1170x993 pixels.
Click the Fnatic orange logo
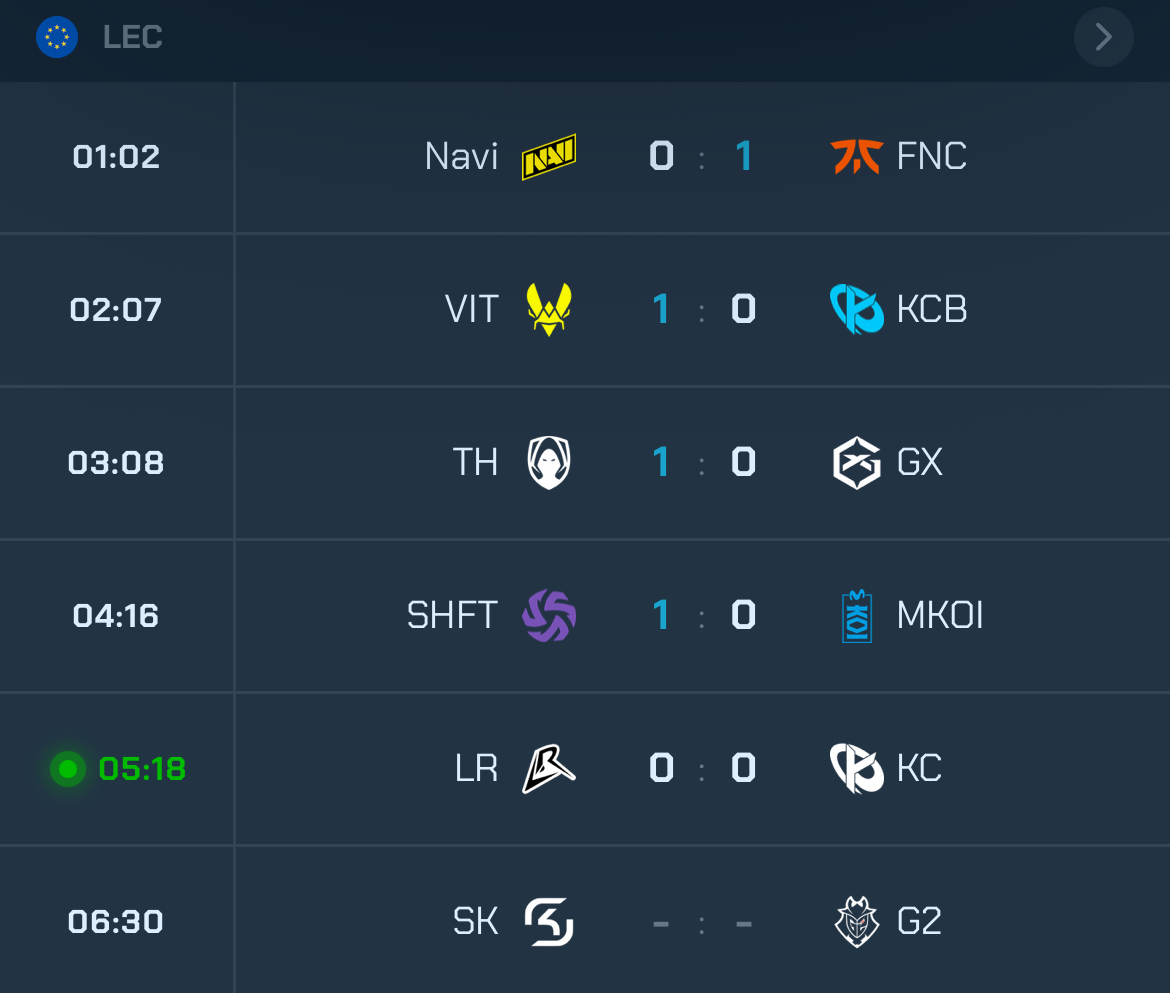856,157
